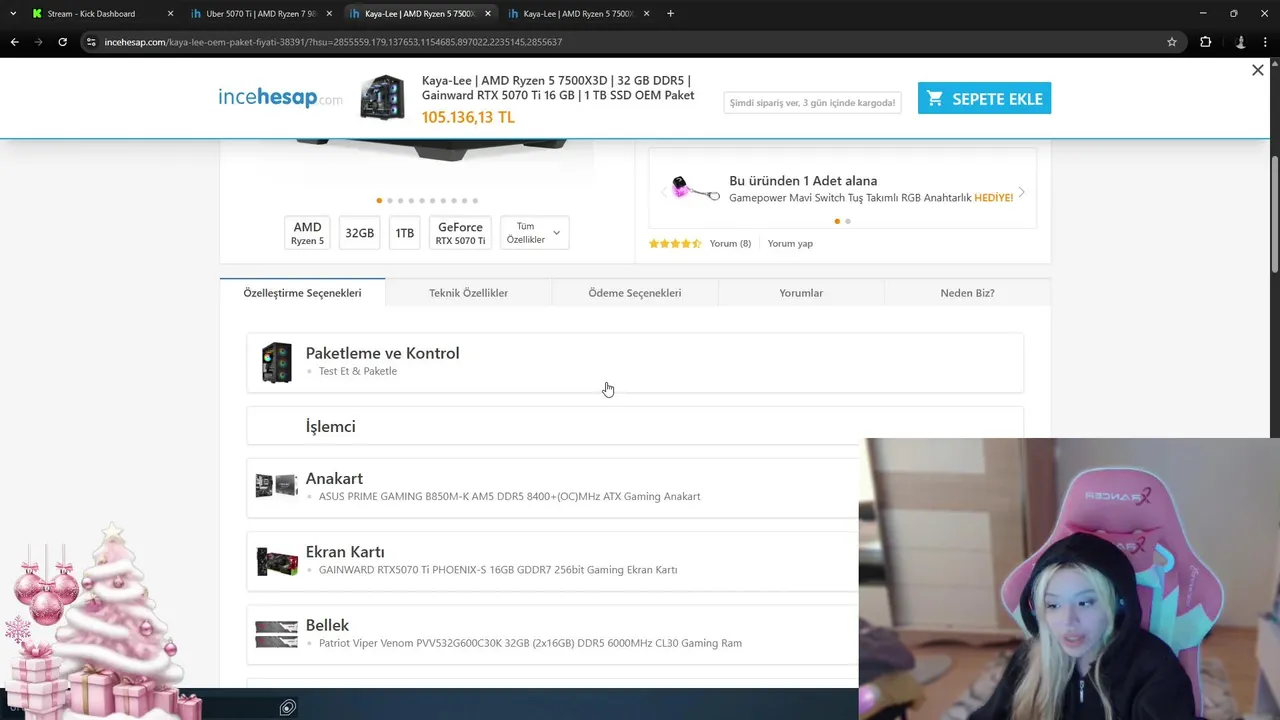Click the AMD Ryzen 5 spec badge

pos(307,233)
